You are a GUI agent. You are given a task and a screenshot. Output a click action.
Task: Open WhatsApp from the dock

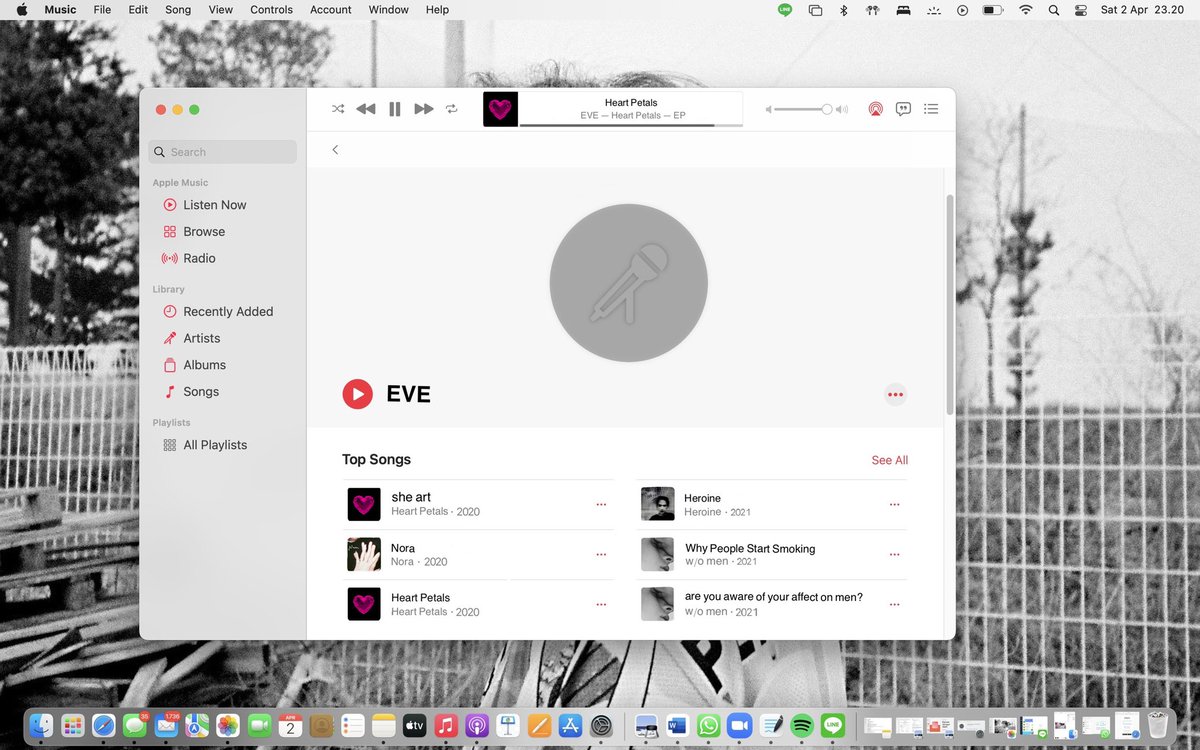pyautogui.click(x=708, y=726)
